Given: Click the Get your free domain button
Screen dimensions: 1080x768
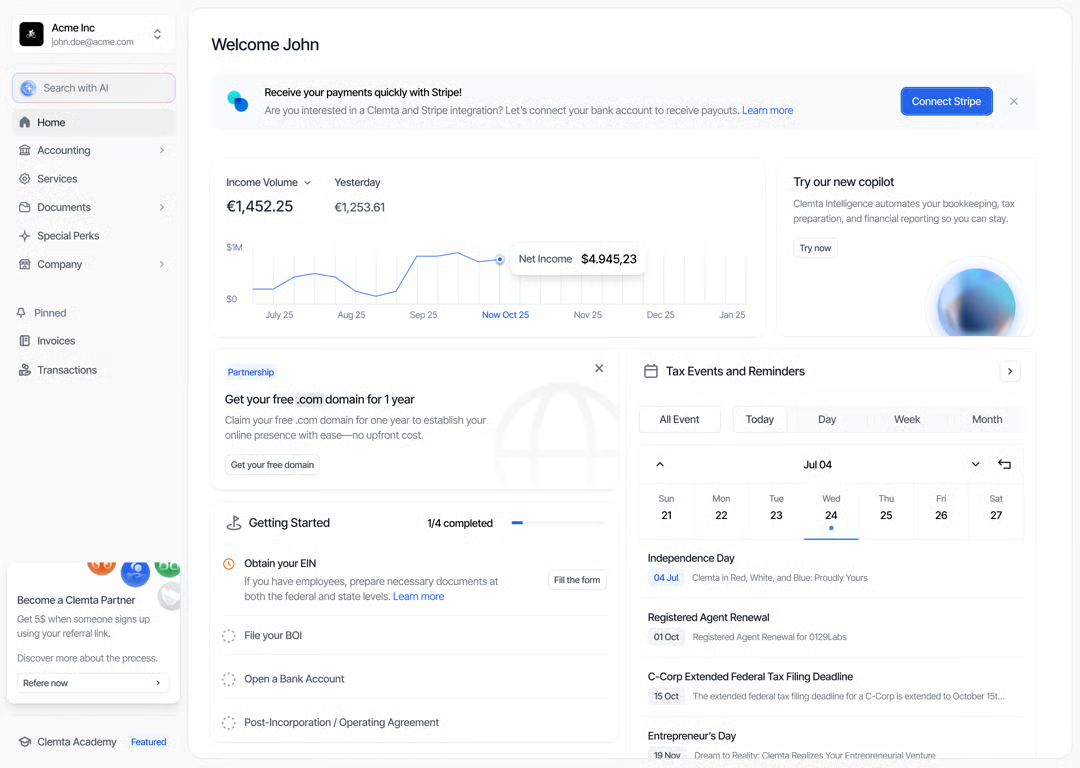Looking at the screenshot, I should point(272,465).
